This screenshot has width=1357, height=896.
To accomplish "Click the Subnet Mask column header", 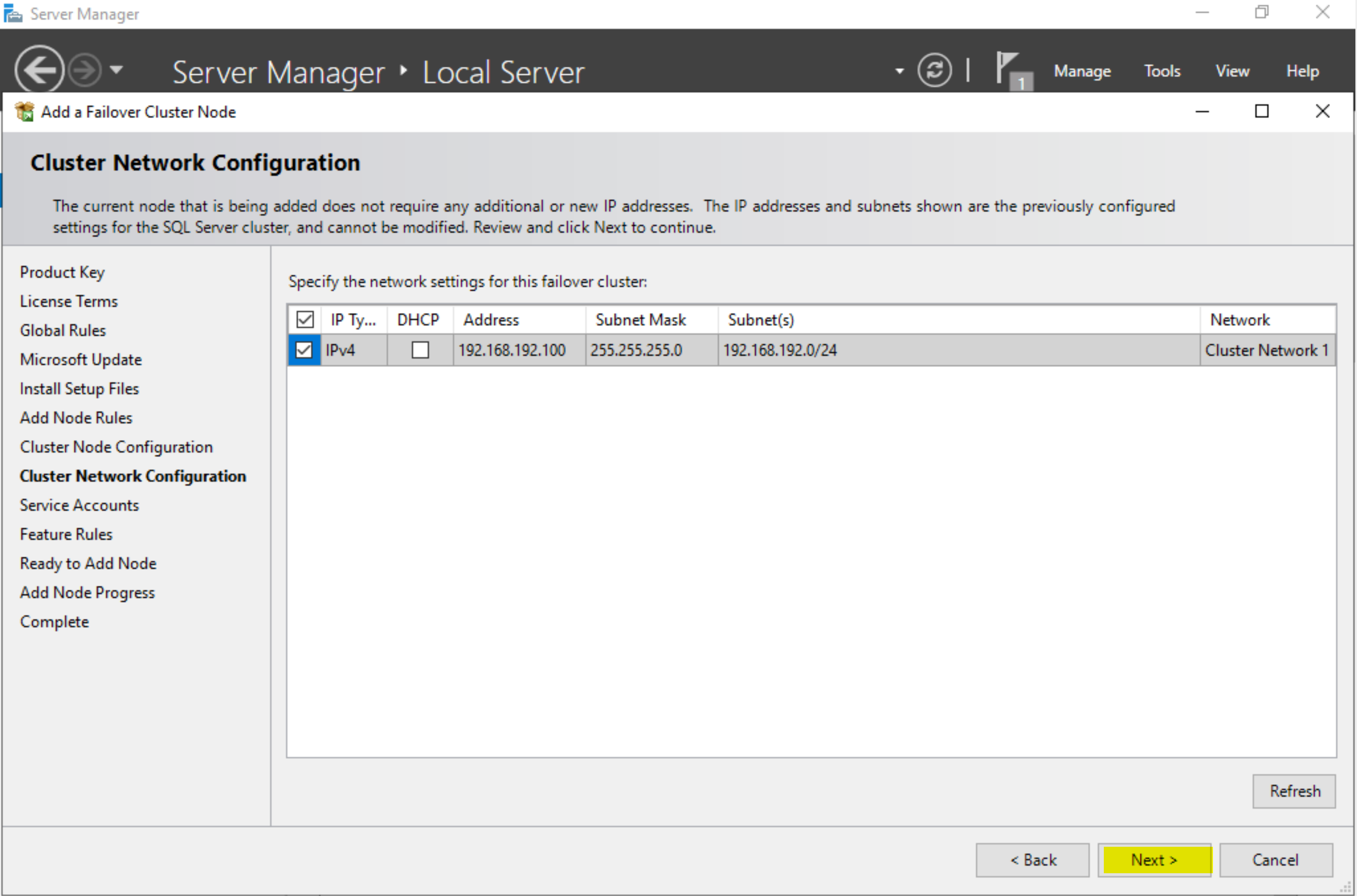I will pyautogui.click(x=651, y=319).
